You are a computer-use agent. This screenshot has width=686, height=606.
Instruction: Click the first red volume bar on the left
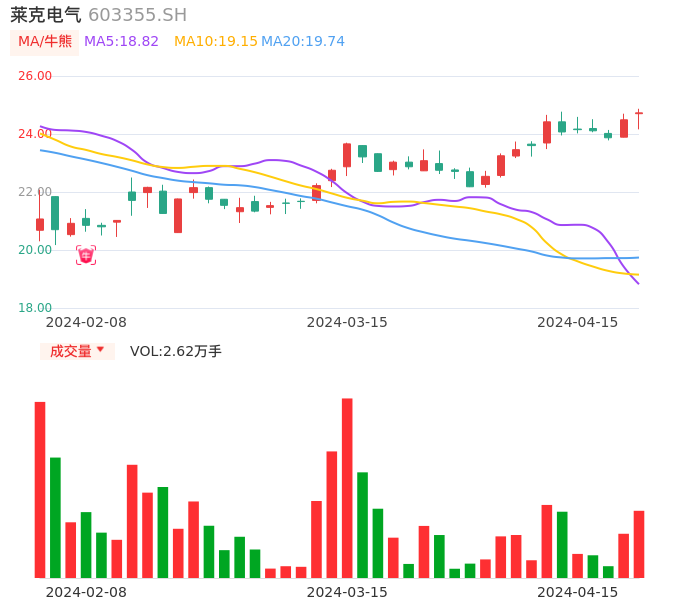pyautogui.click(x=40, y=490)
